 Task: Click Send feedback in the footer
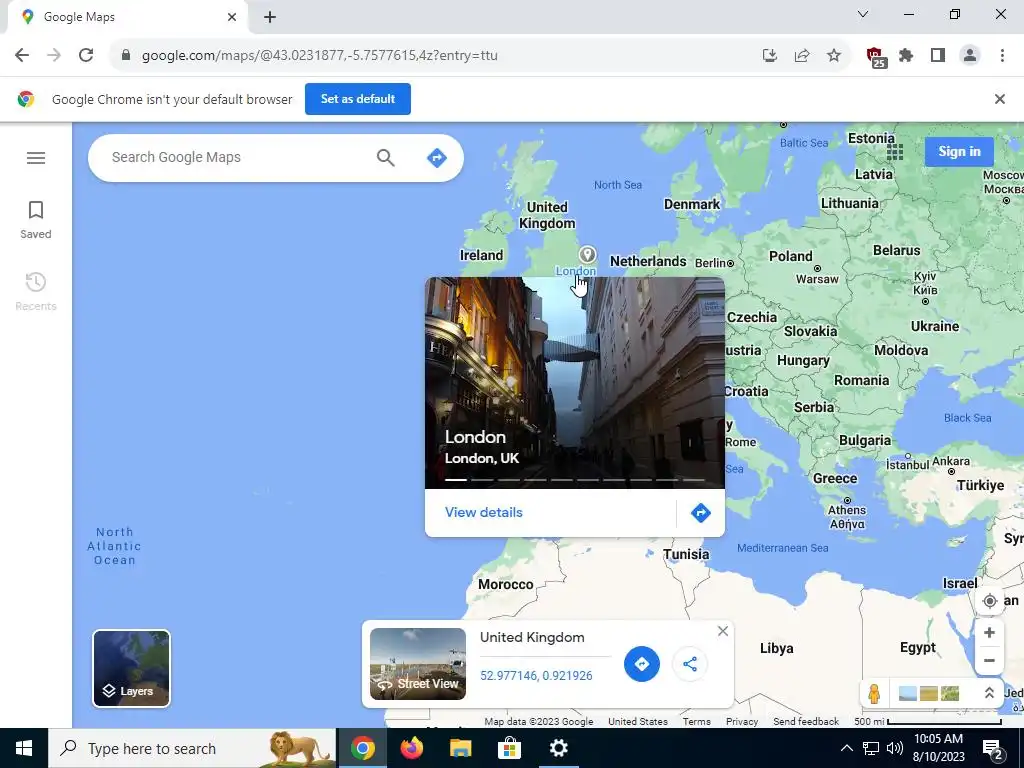(x=806, y=722)
